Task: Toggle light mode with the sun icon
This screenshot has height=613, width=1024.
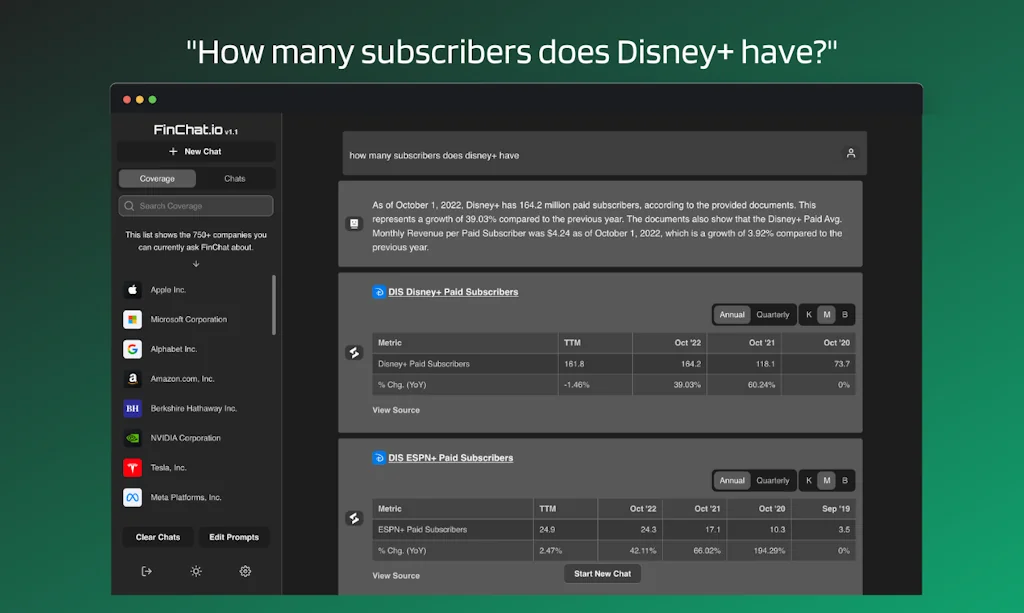Action: (196, 571)
